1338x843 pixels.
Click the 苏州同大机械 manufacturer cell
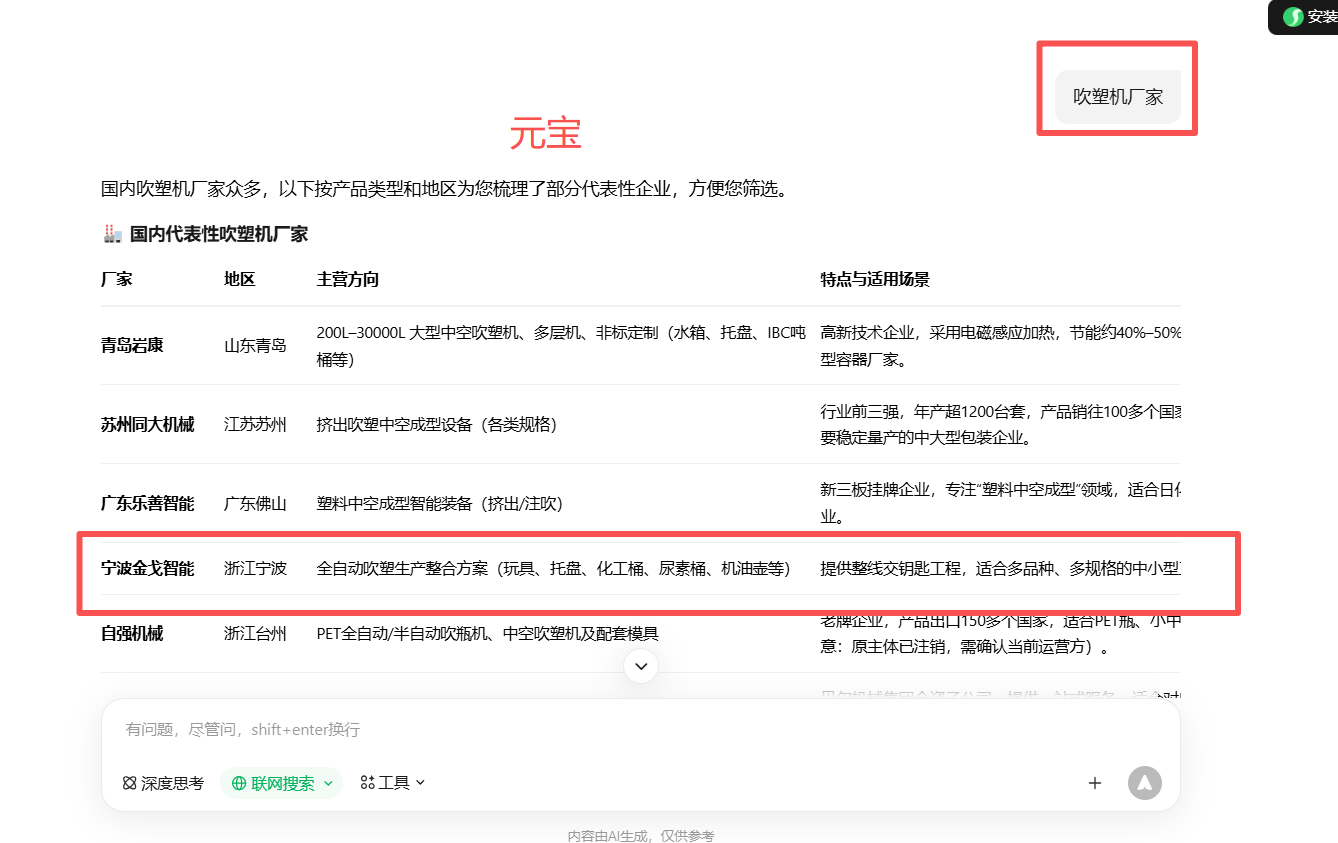tap(148, 424)
